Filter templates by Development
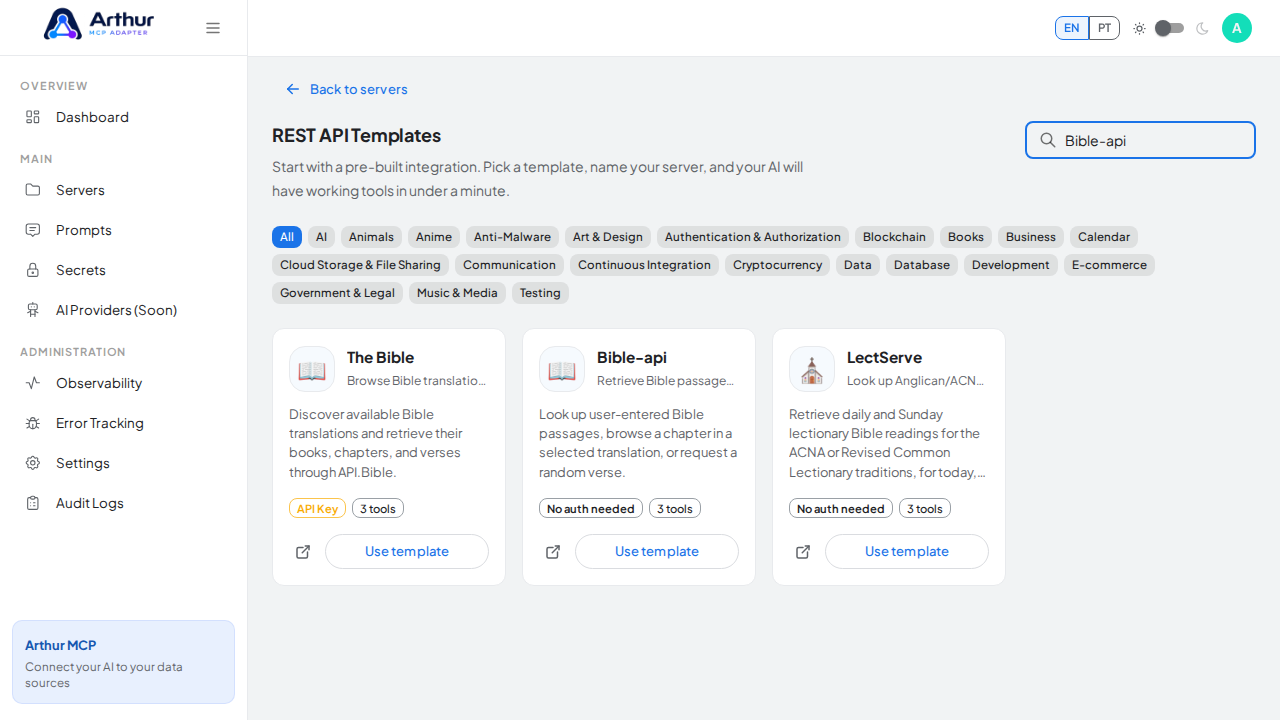The height and width of the screenshot is (720, 1280). tap(1011, 265)
